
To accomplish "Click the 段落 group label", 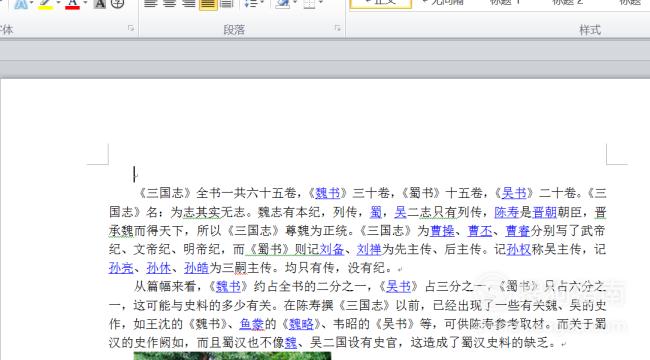I will coord(234,30).
